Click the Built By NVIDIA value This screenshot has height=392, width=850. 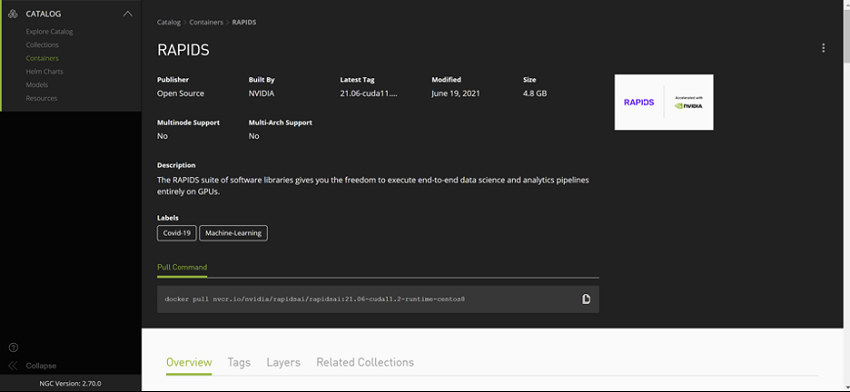click(x=261, y=93)
